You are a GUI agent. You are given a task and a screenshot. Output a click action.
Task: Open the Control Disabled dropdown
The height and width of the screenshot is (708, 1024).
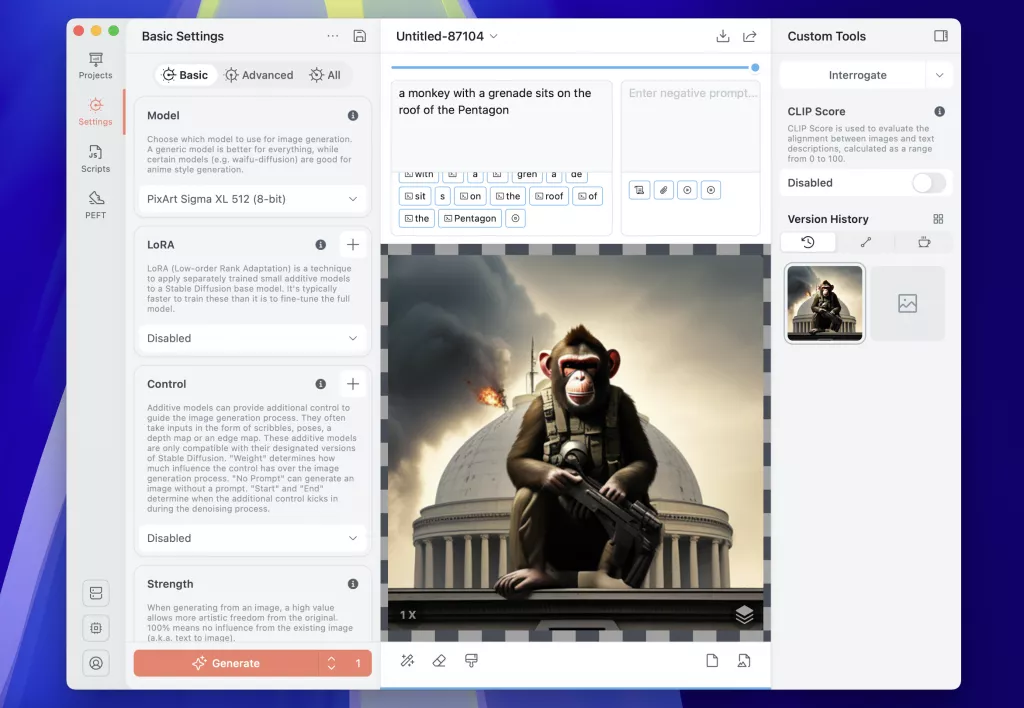(x=252, y=538)
